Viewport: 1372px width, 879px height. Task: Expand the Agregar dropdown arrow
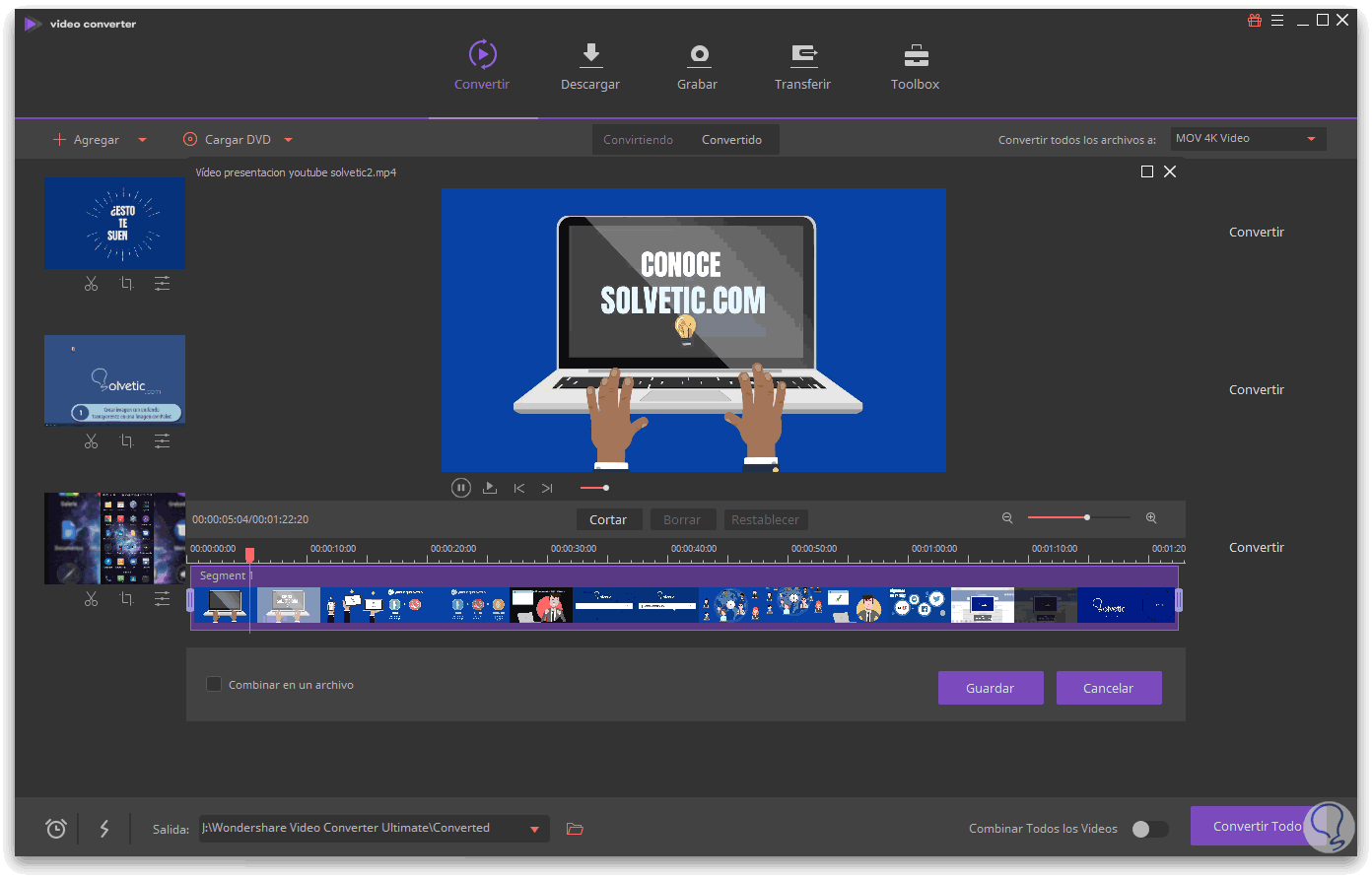(142, 140)
